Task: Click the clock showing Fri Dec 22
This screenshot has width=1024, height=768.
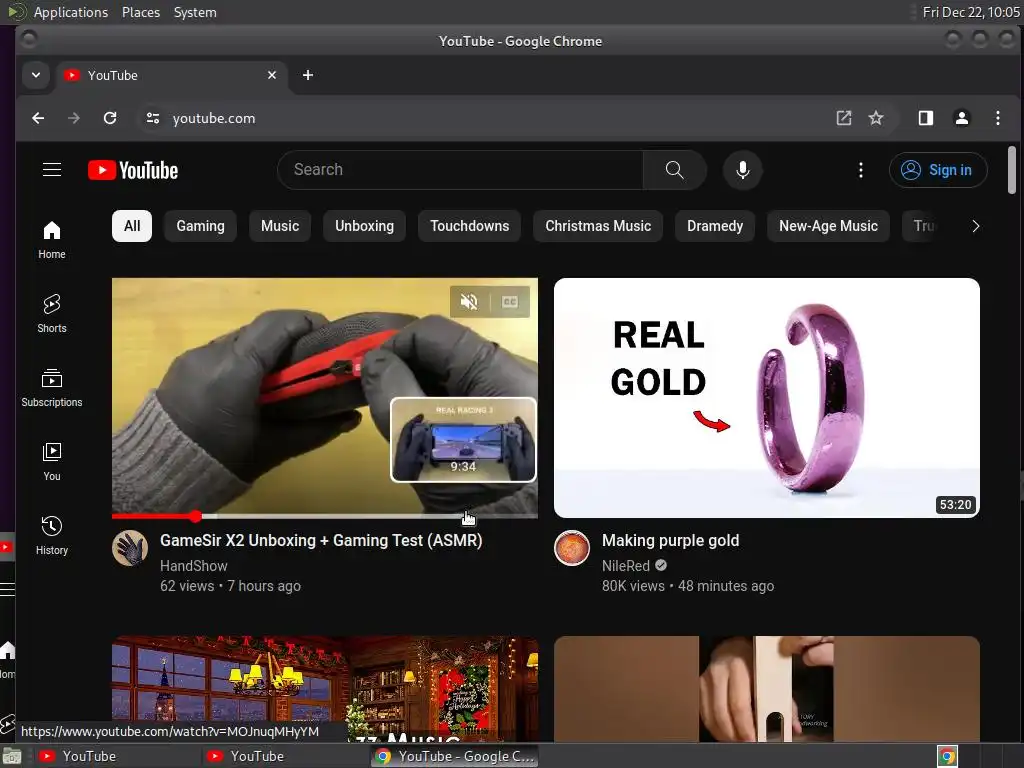Action: coord(970,12)
